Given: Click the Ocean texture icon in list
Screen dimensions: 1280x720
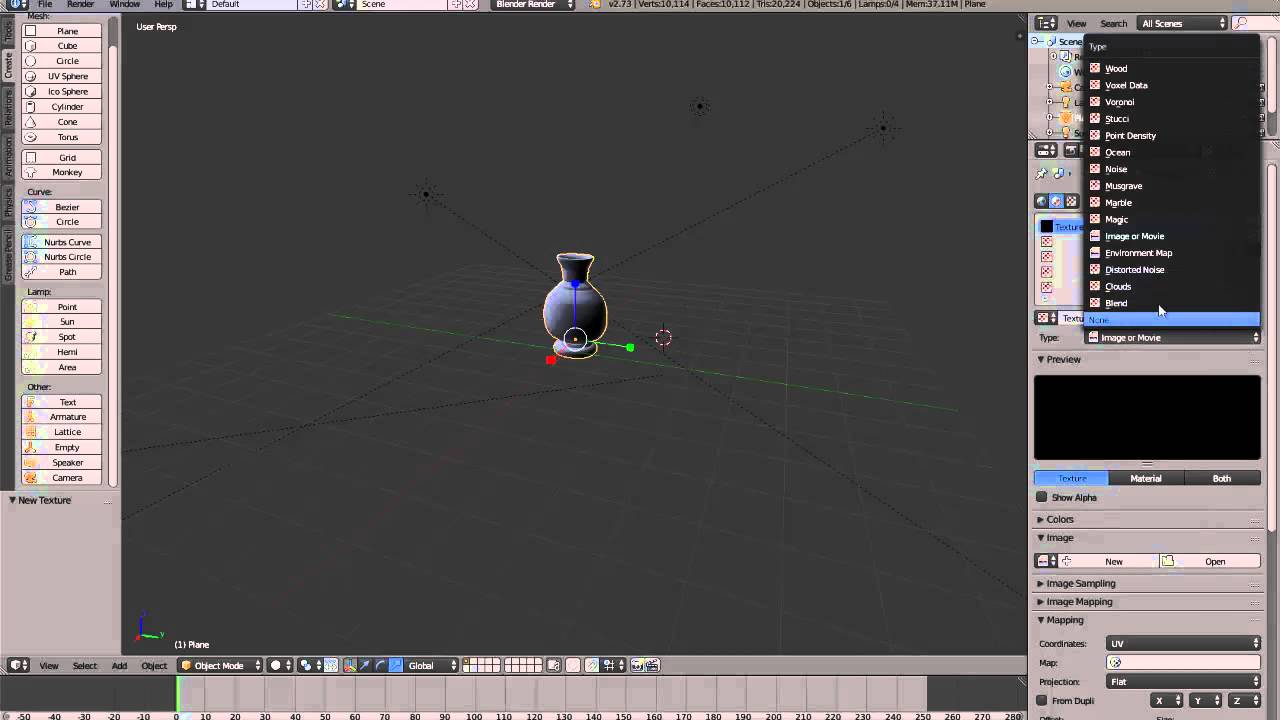Looking at the screenshot, I should click(1095, 152).
